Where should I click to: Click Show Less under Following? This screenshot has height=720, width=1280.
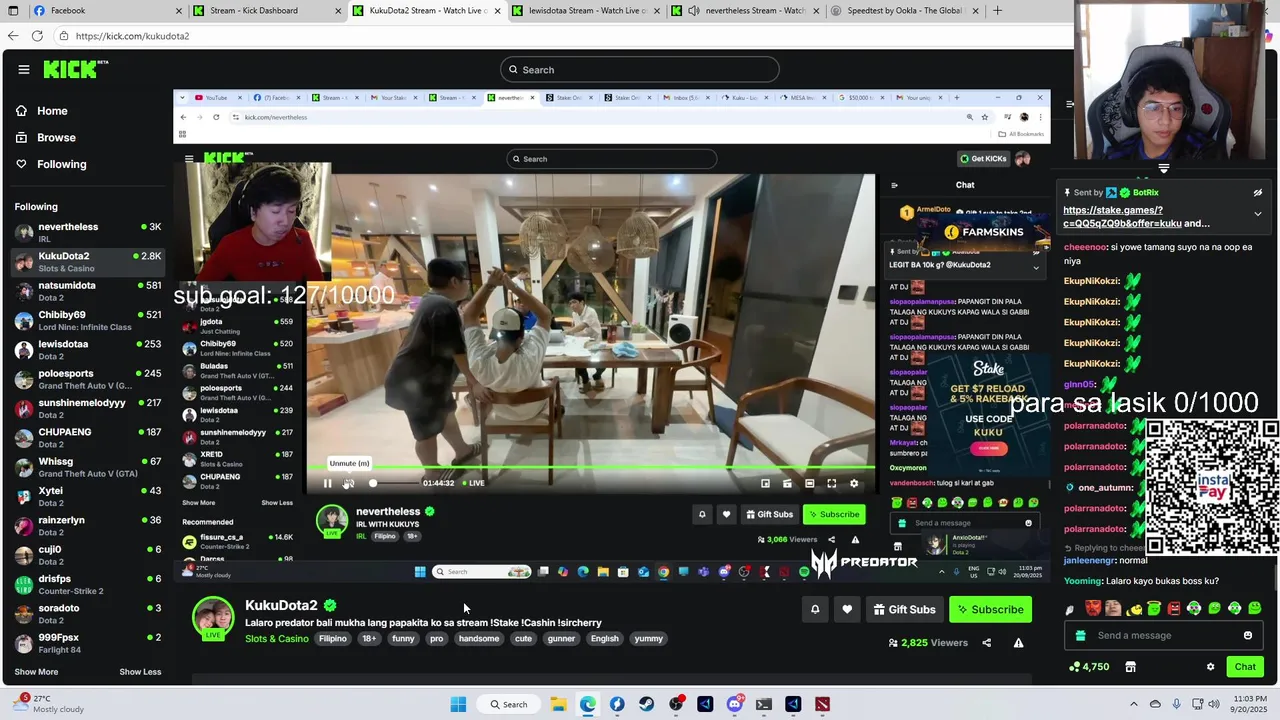(140, 672)
